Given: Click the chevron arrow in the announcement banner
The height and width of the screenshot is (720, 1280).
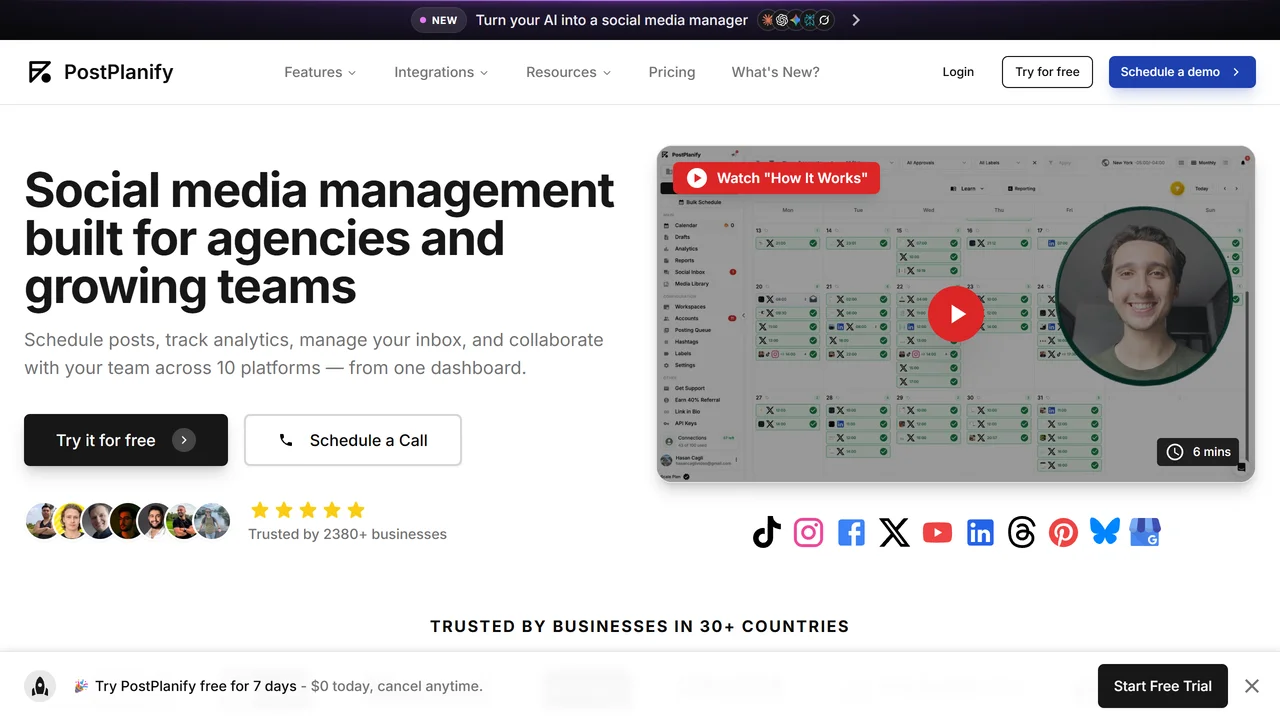Looking at the screenshot, I should pyautogui.click(x=856, y=20).
